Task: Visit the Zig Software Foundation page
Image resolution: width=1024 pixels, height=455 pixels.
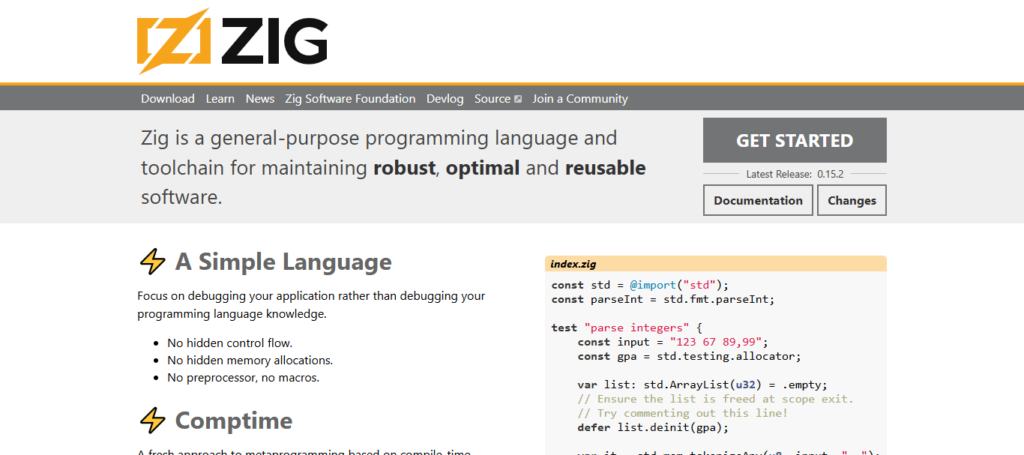Action: click(x=350, y=99)
